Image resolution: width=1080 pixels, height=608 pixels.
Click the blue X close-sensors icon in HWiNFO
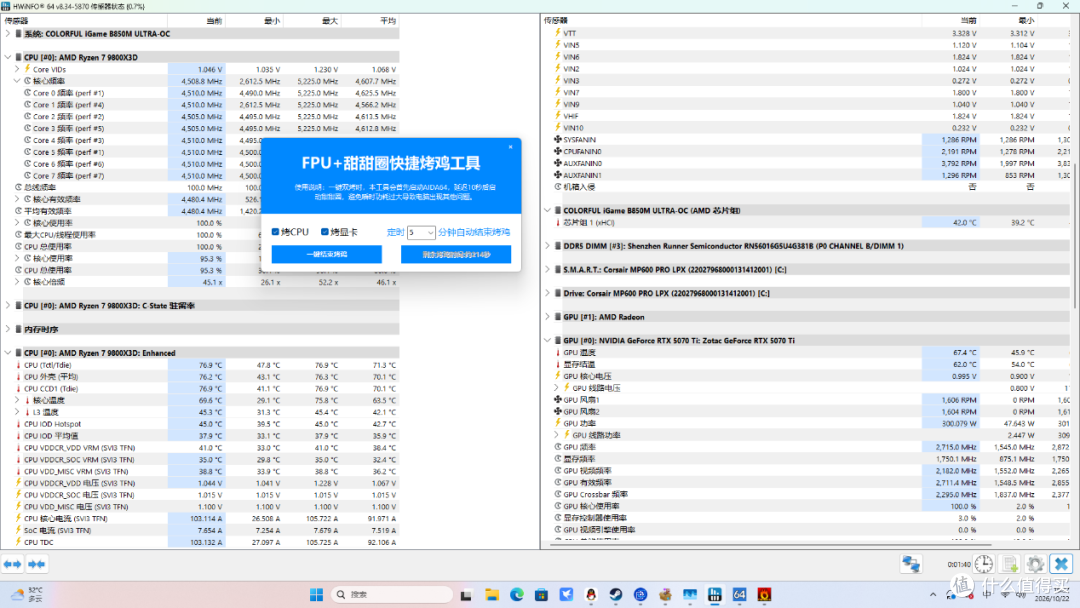[x=1061, y=564]
